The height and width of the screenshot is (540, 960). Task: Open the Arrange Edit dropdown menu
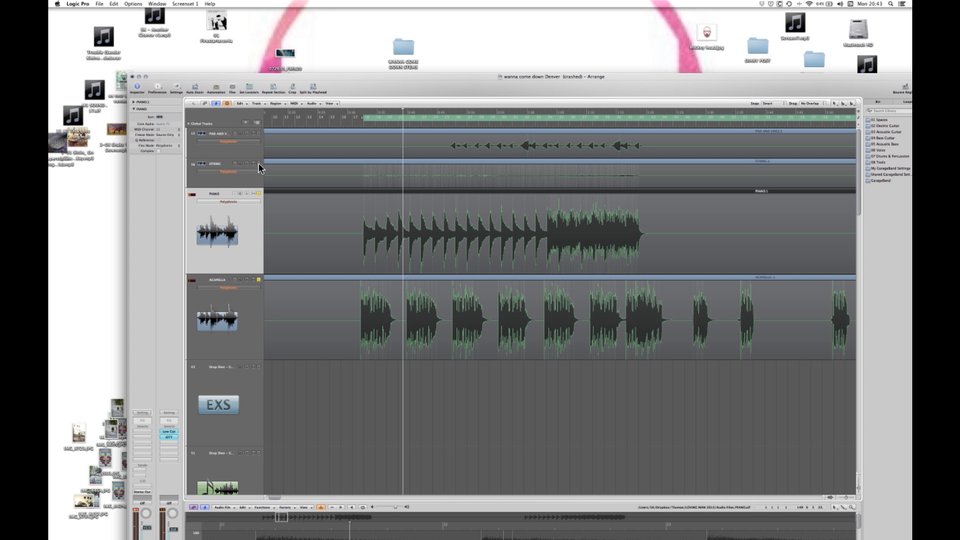pyautogui.click(x=241, y=103)
